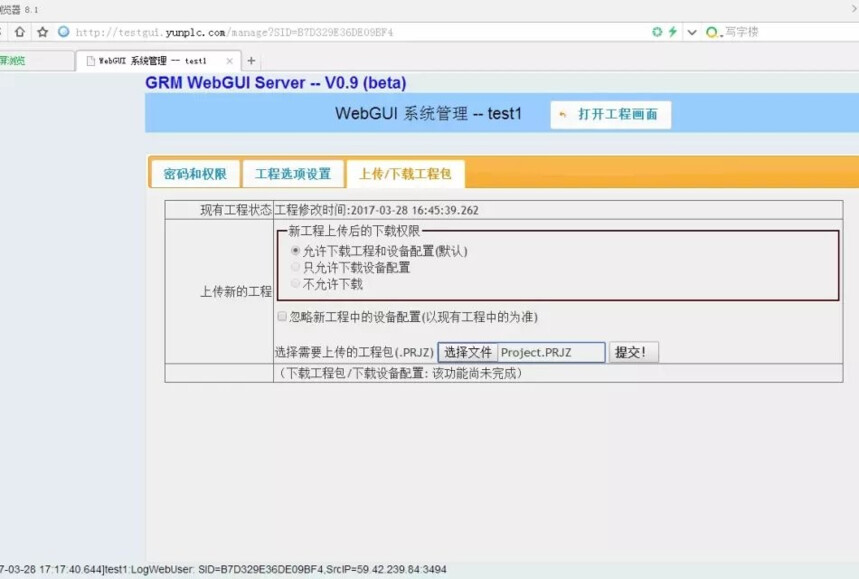Click the 提交! submit button
This screenshot has height=579, width=859.
(634, 352)
